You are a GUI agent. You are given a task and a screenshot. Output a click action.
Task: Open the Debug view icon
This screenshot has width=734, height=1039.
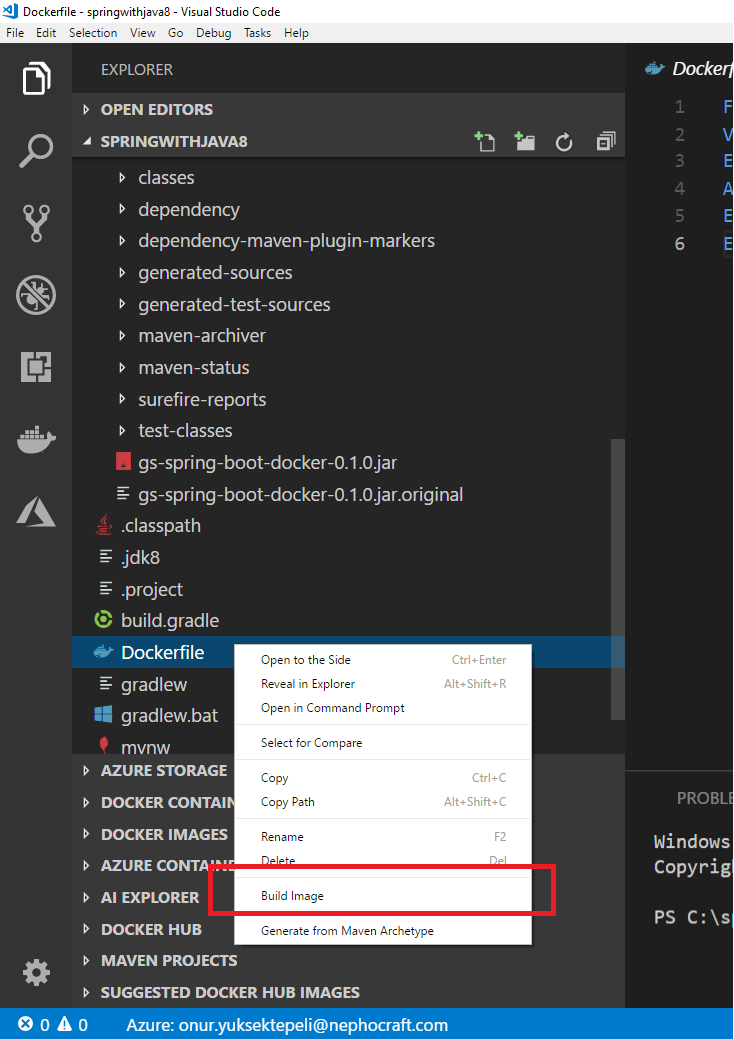tap(36, 294)
